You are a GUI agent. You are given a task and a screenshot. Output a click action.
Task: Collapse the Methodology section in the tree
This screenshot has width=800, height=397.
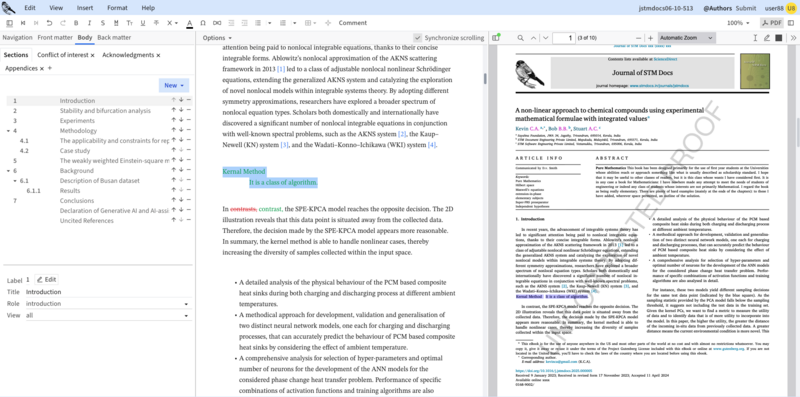9,131
